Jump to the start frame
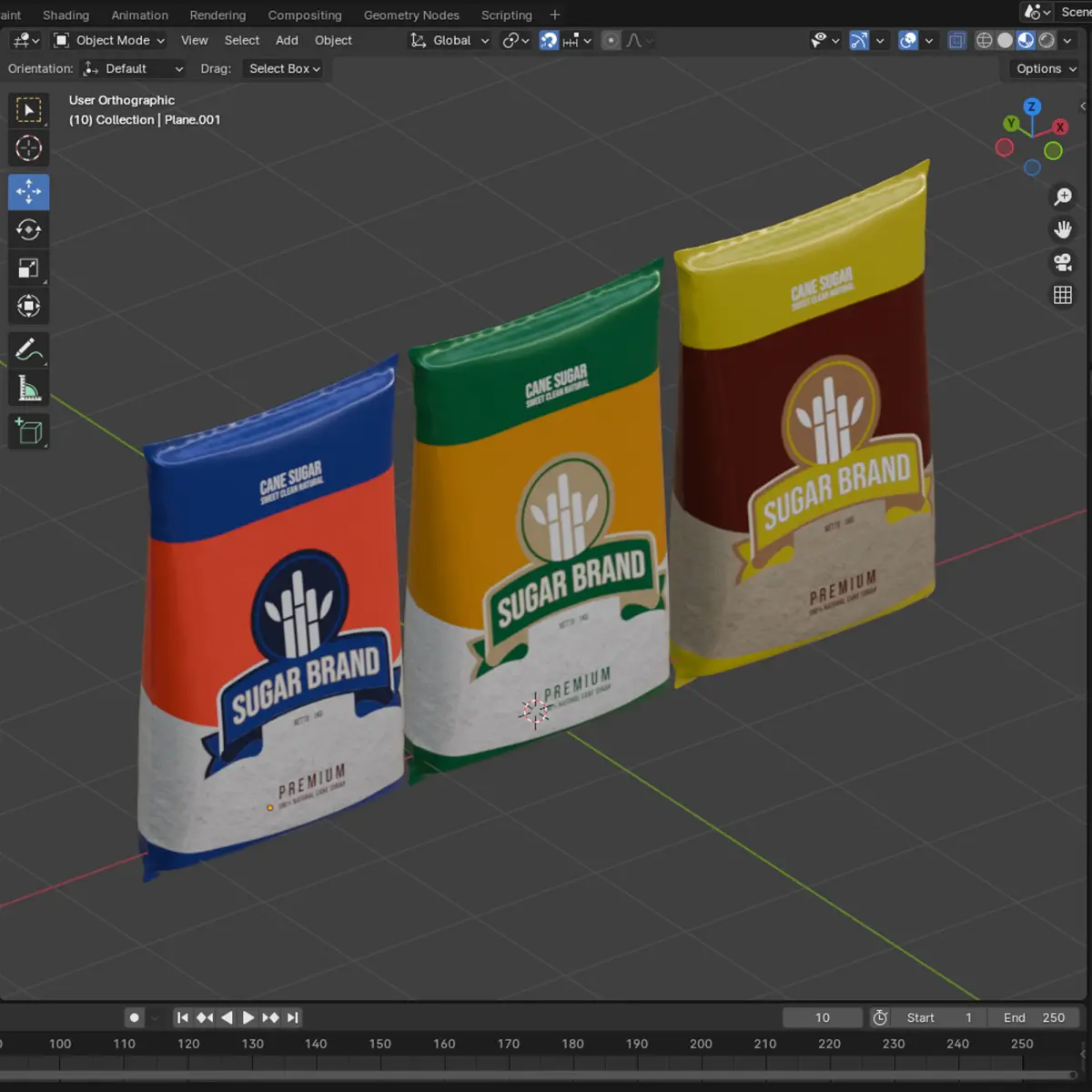 [x=183, y=1017]
